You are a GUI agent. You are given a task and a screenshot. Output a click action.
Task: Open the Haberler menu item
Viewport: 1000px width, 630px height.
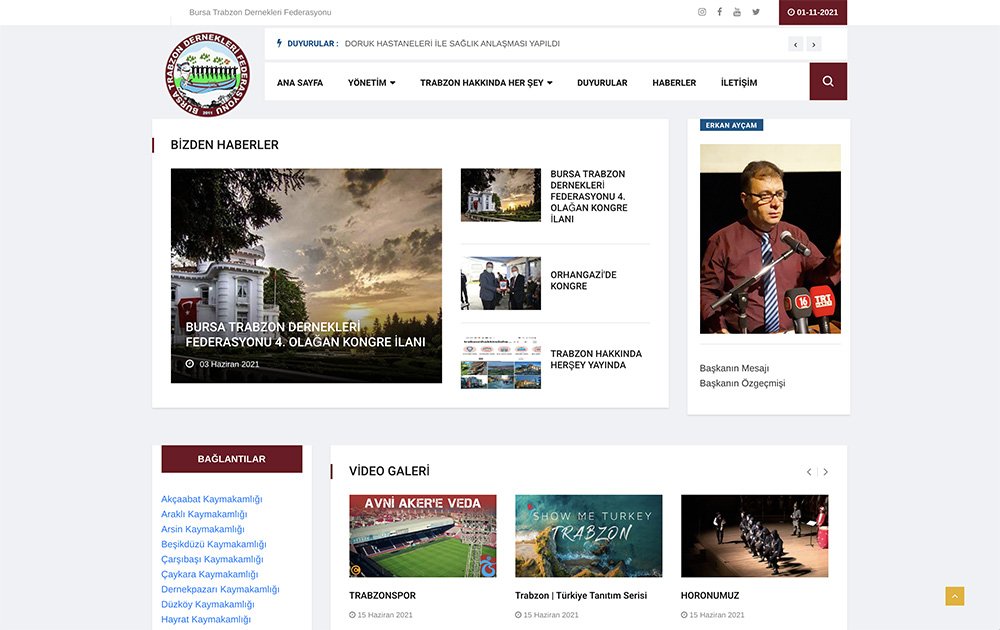[x=674, y=83]
